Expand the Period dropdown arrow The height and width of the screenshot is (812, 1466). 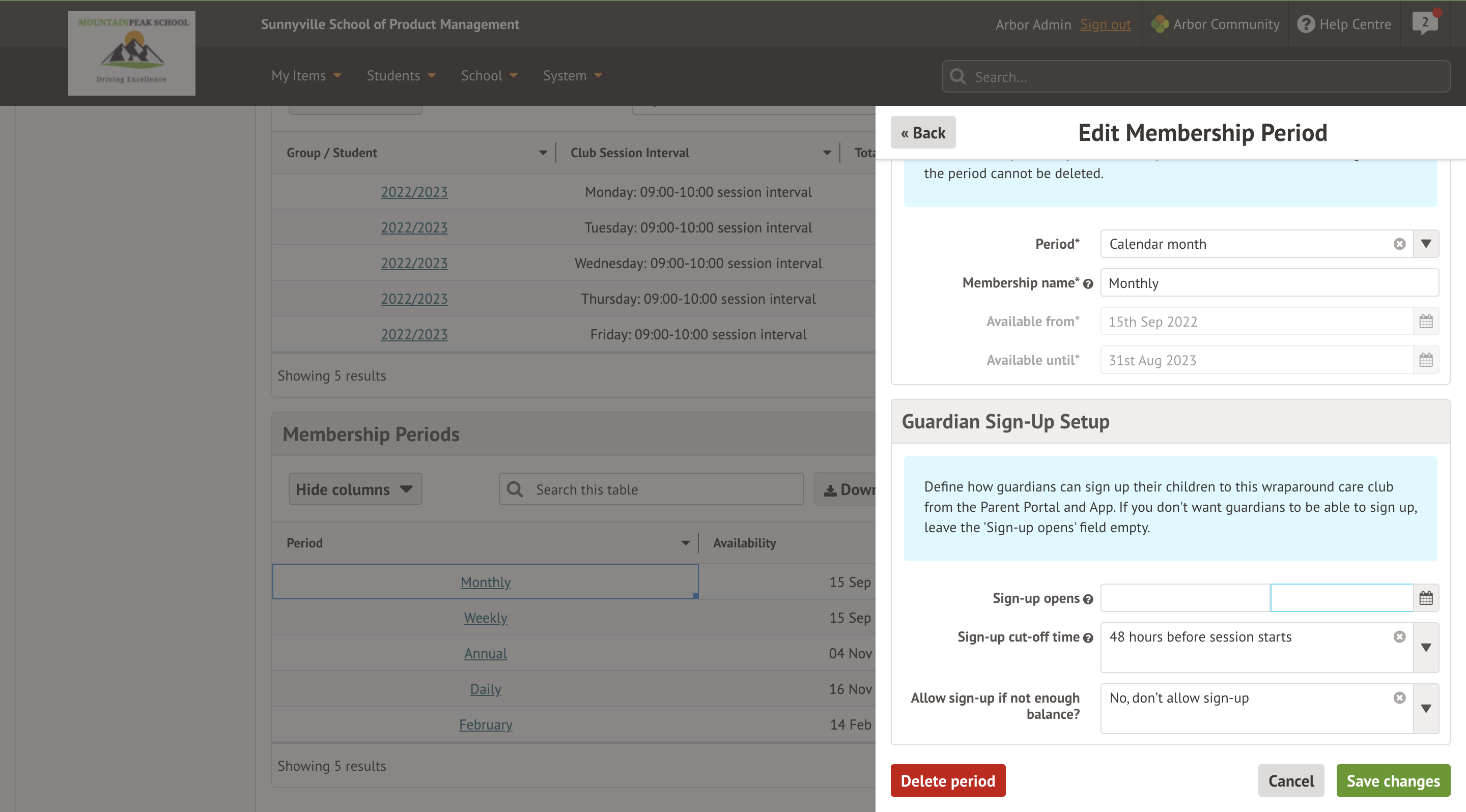(1426, 244)
